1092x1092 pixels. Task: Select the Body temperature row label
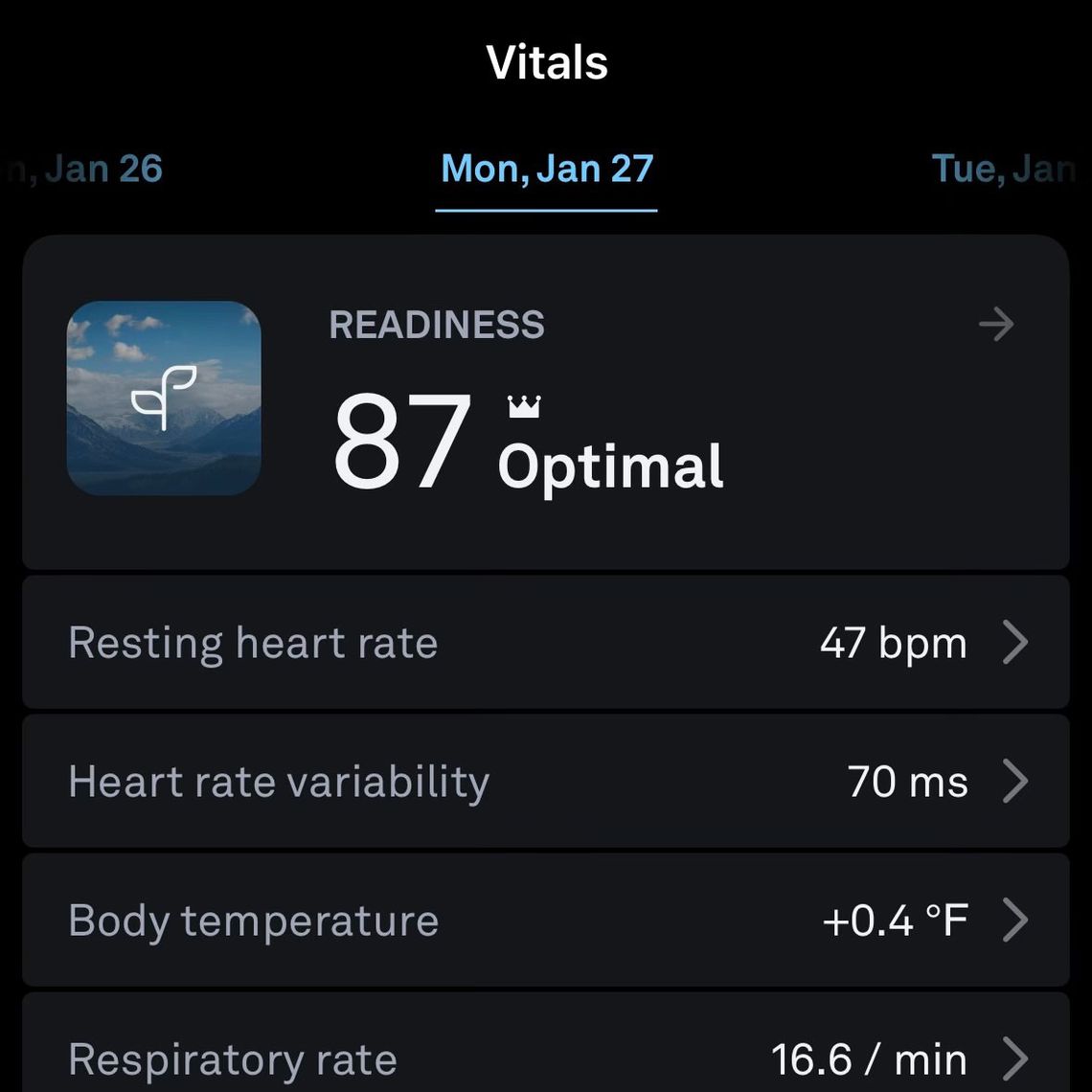pos(254,921)
